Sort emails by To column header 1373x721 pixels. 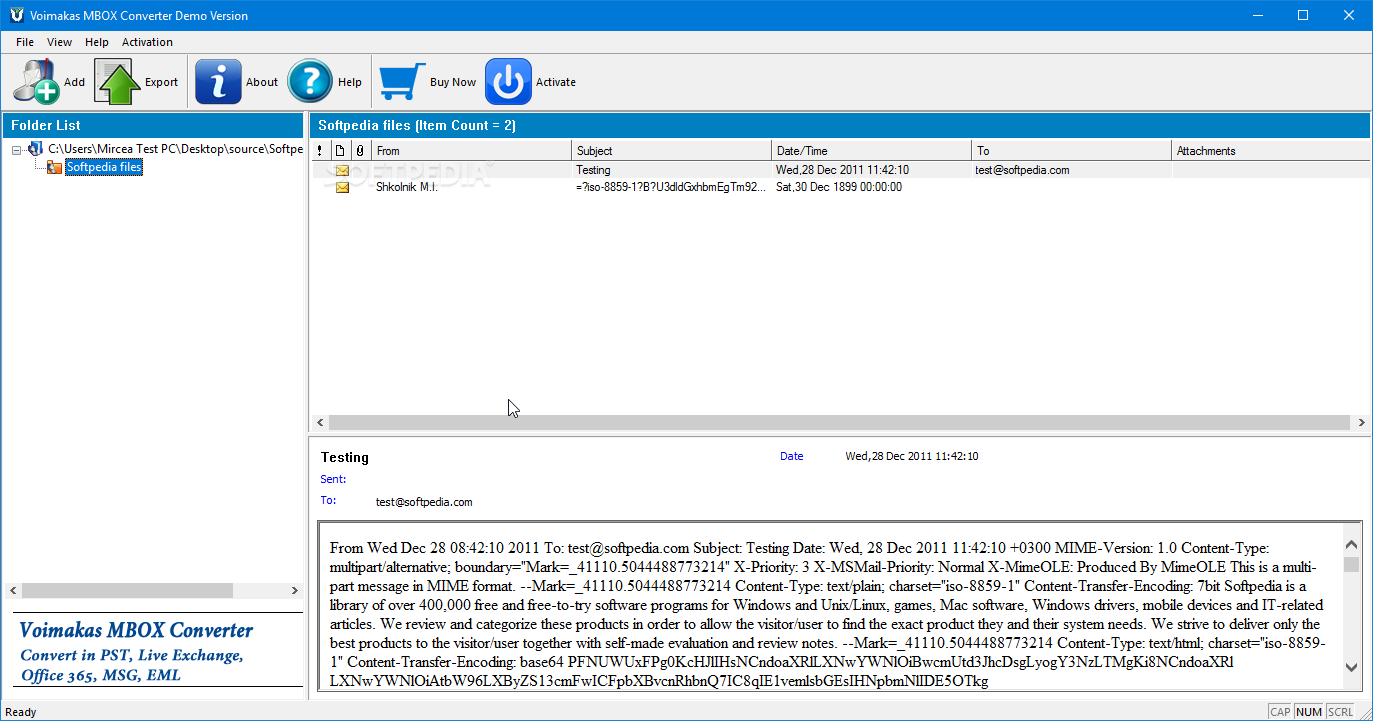(x=1072, y=151)
